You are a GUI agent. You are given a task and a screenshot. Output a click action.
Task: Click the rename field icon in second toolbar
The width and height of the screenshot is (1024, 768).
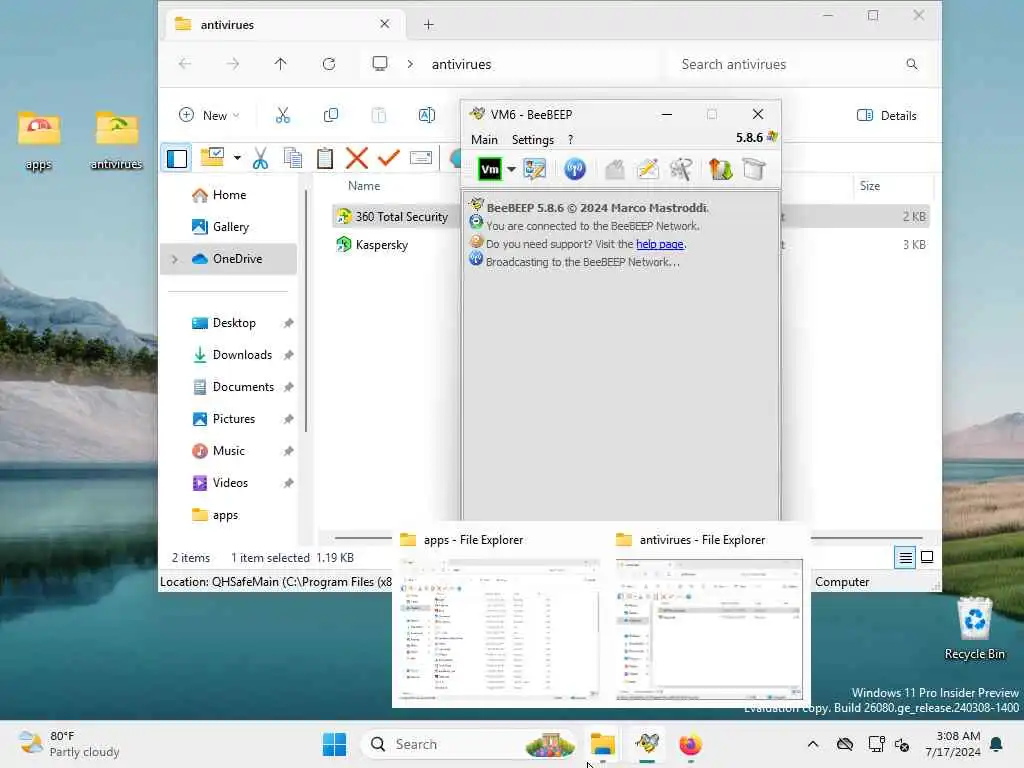coord(421,158)
